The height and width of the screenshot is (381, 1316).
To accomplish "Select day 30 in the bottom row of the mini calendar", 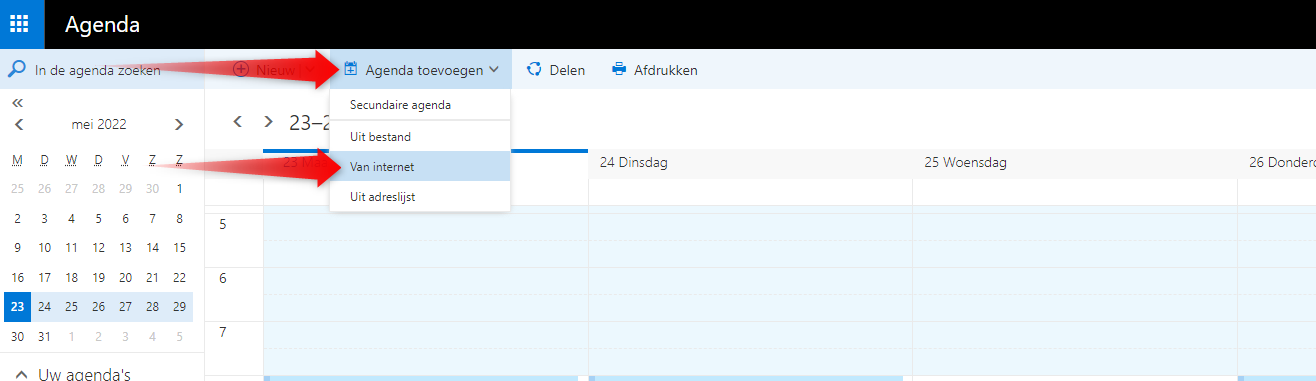I will point(17,336).
